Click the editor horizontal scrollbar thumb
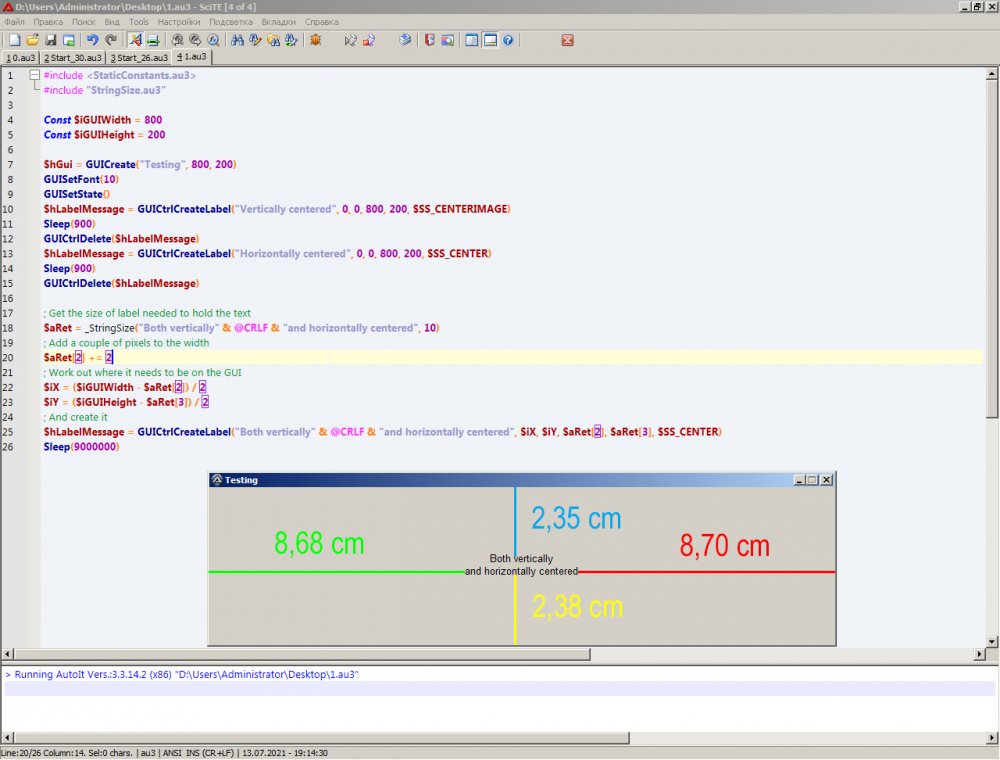Viewport: 1000px width, 760px height. (x=302, y=654)
